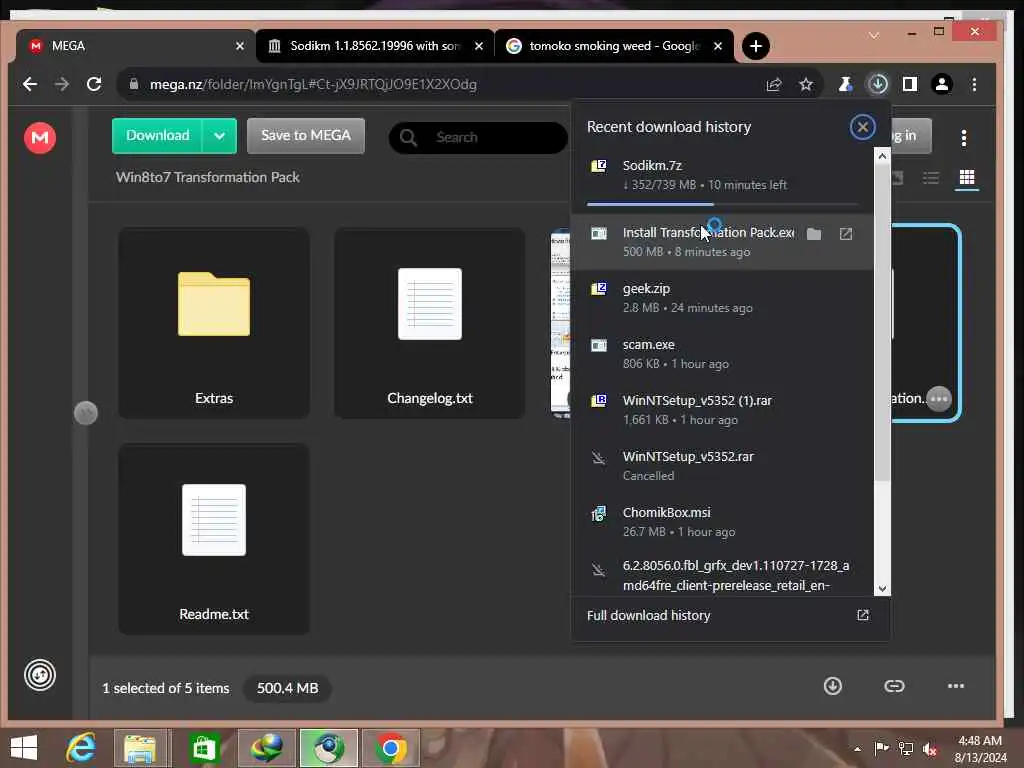Image resolution: width=1024 pixels, height=768 pixels.
Task: Click the bottom bar get link icon
Action: click(894, 686)
